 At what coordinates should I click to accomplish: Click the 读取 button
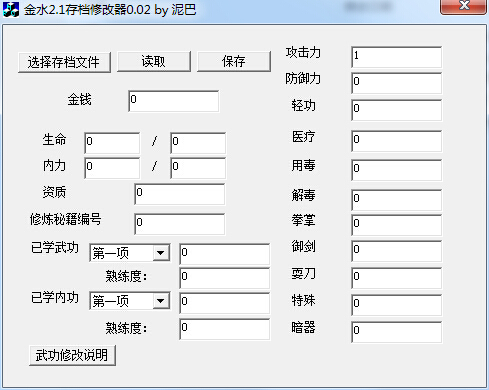[x=154, y=61]
